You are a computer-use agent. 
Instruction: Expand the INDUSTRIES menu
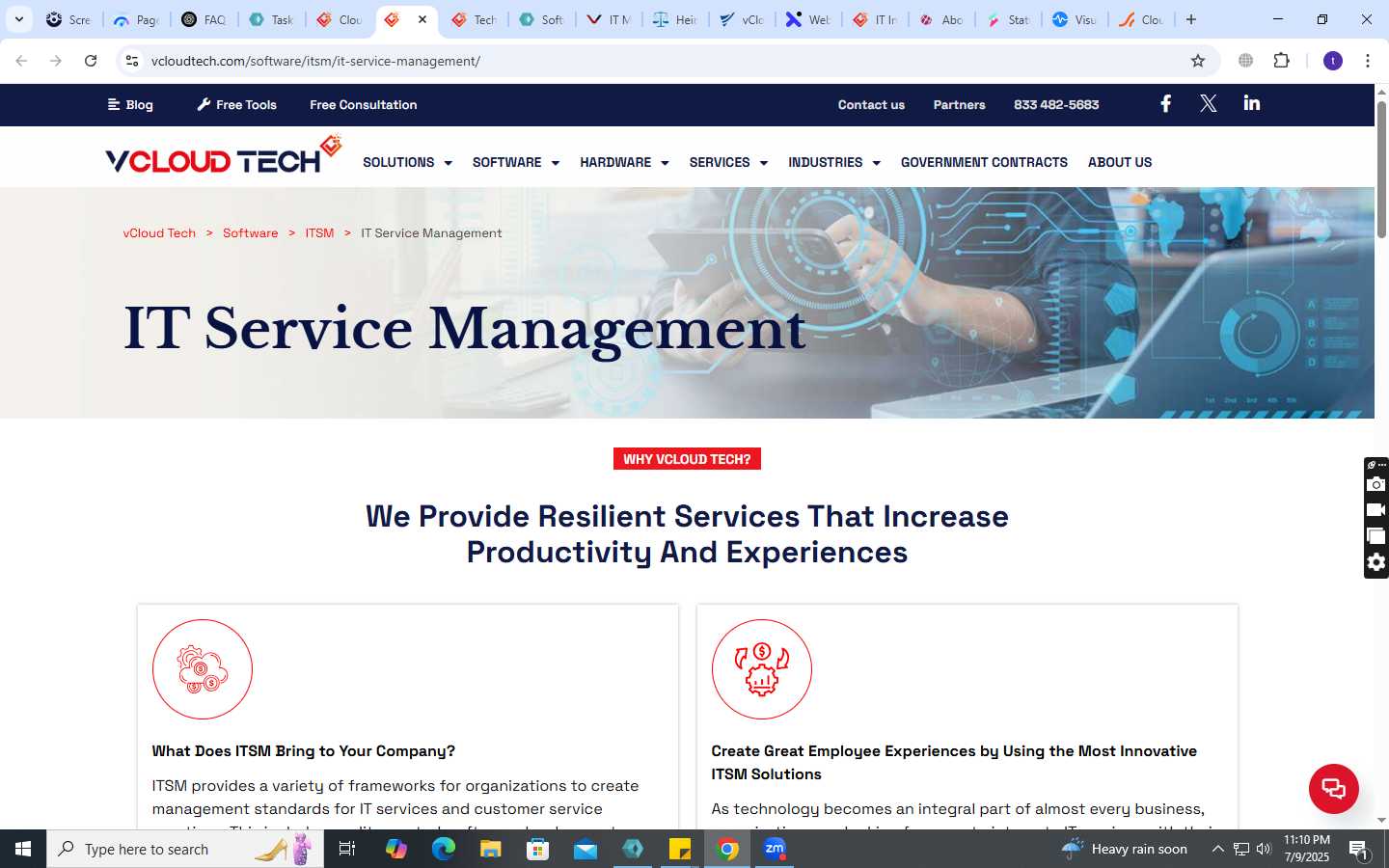[834, 162]
